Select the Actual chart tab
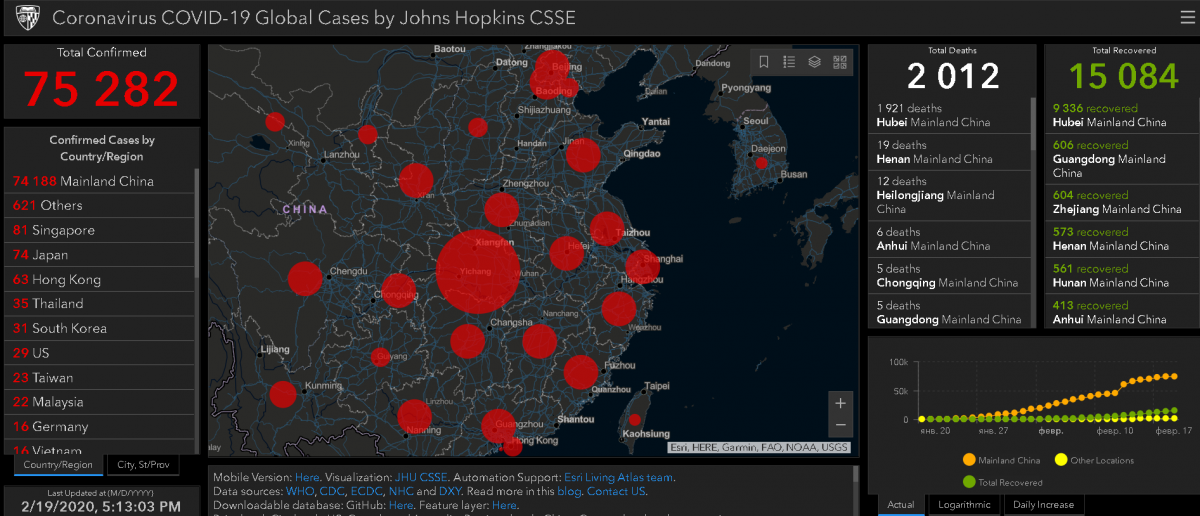The image size is (1200, 516). click(x=901, y=505)
